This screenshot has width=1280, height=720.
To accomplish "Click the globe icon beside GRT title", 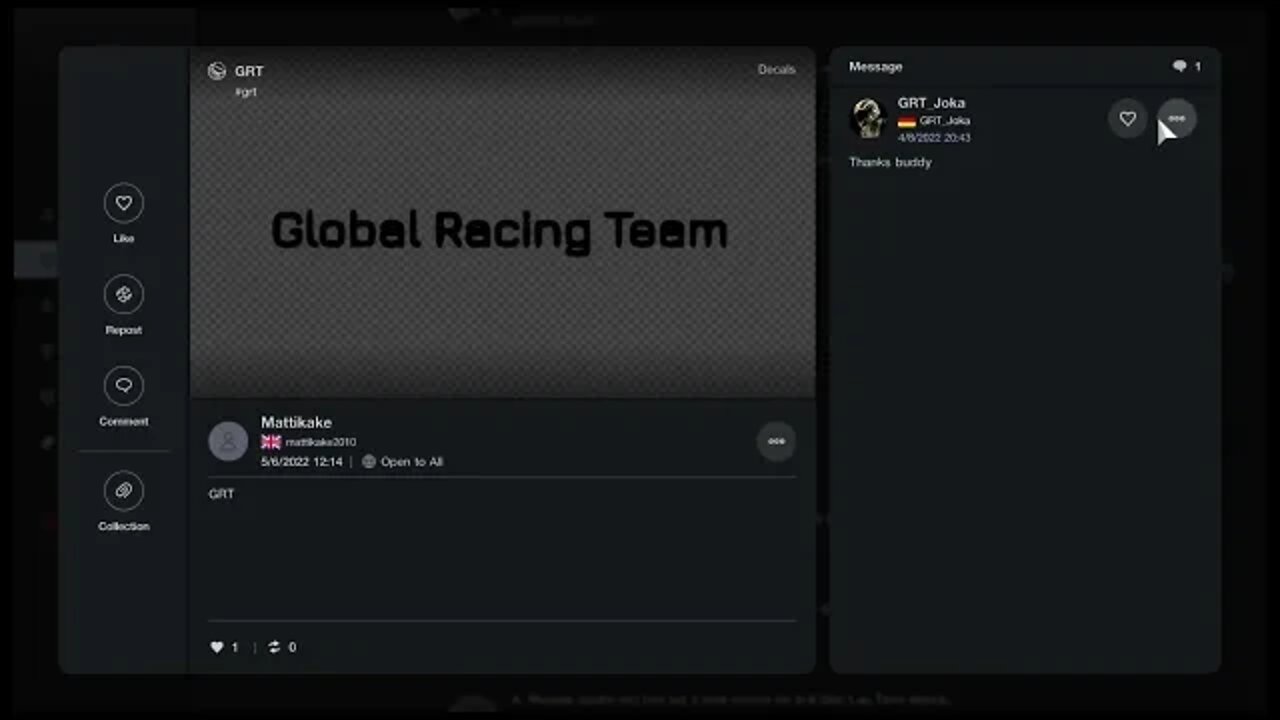I will [216, 71].
